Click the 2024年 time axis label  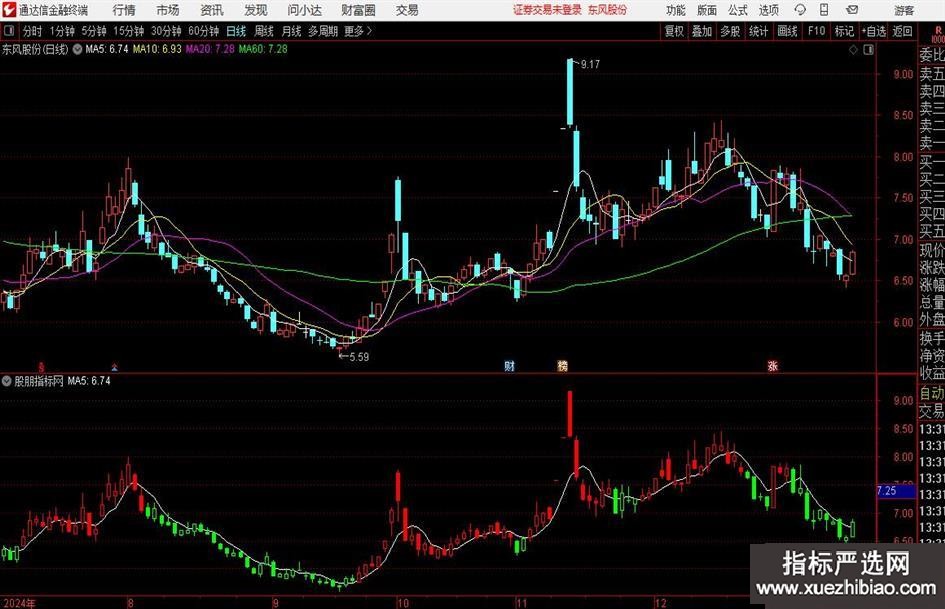tap(19, 602)
